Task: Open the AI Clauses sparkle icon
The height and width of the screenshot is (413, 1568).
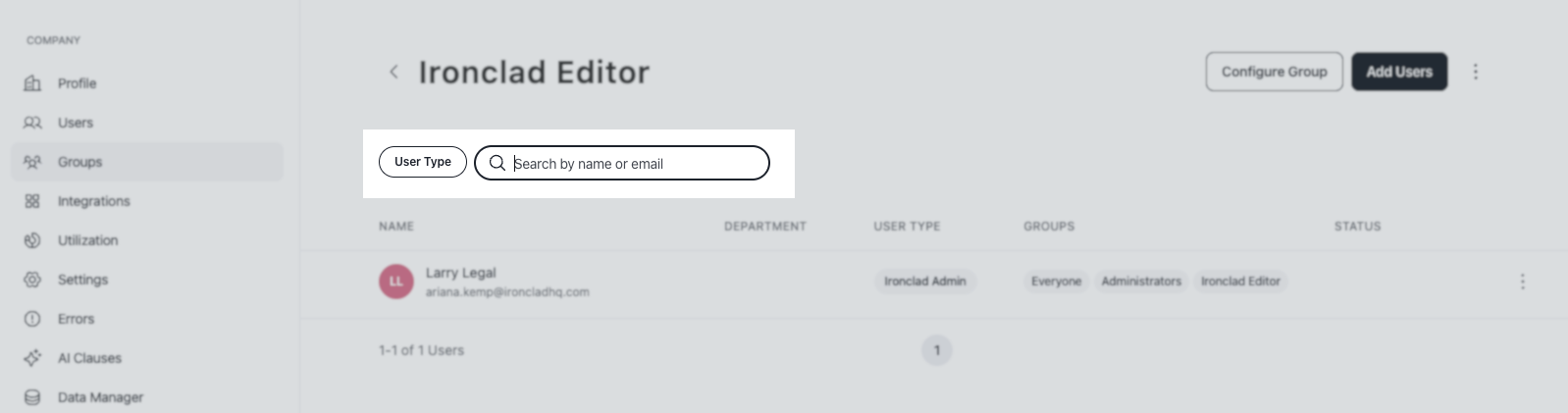Action: tap(32, 358)
